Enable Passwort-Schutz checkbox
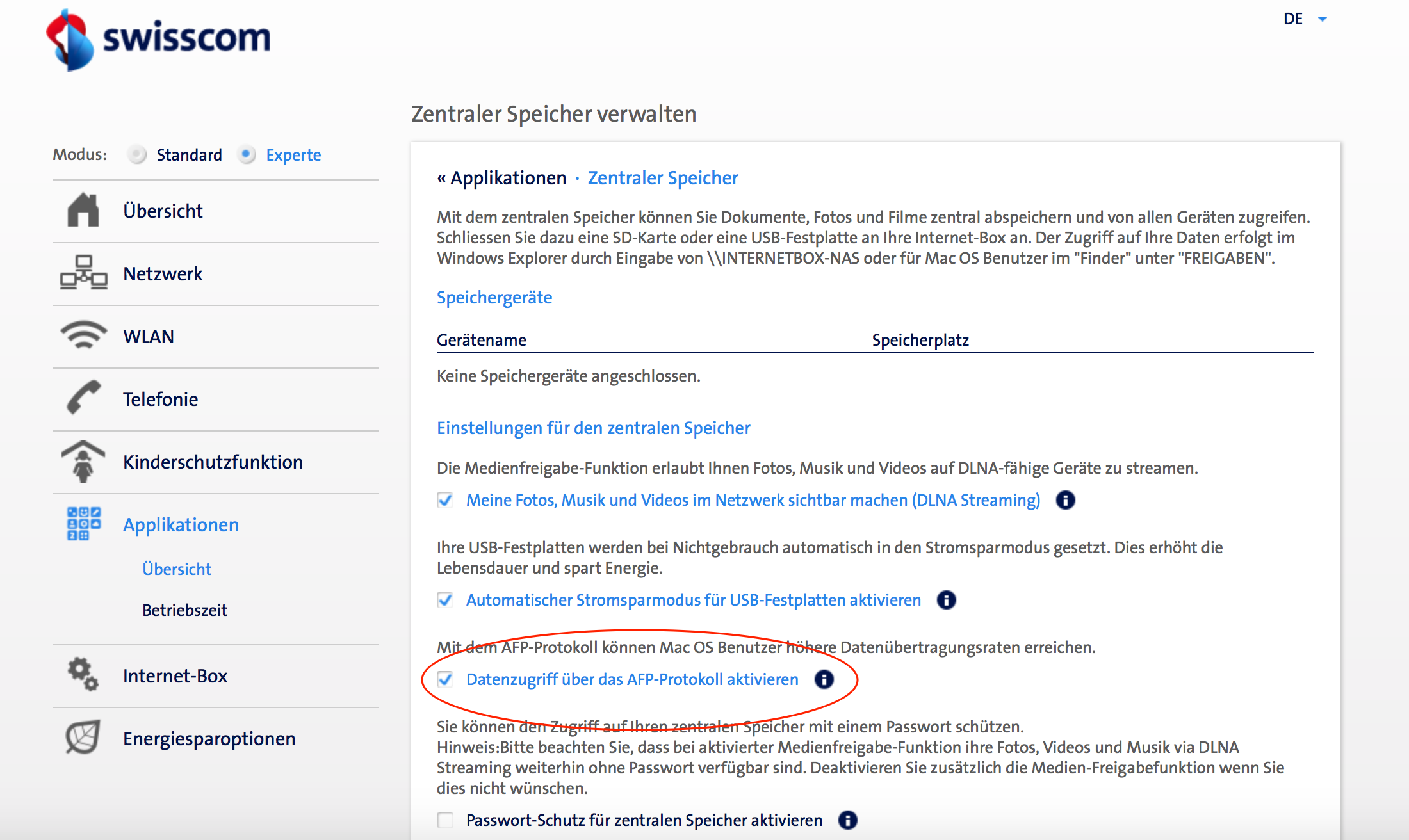 [445, 820]
